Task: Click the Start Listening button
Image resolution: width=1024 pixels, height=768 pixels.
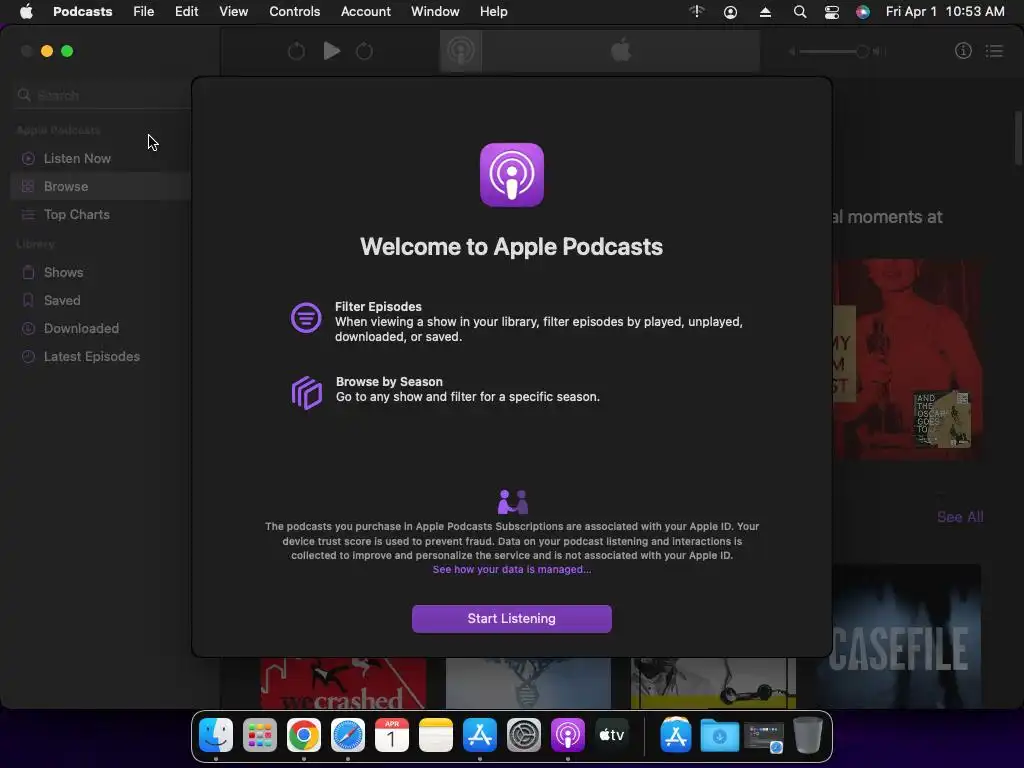Action: pos(511,618)
